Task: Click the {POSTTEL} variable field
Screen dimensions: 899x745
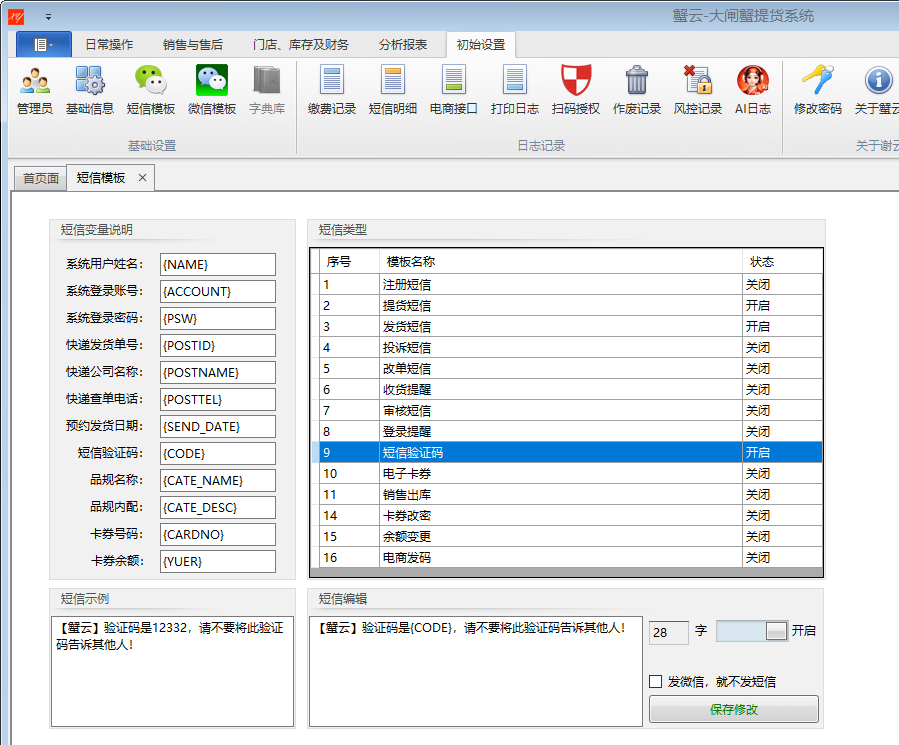Action: tap(218, 399)
